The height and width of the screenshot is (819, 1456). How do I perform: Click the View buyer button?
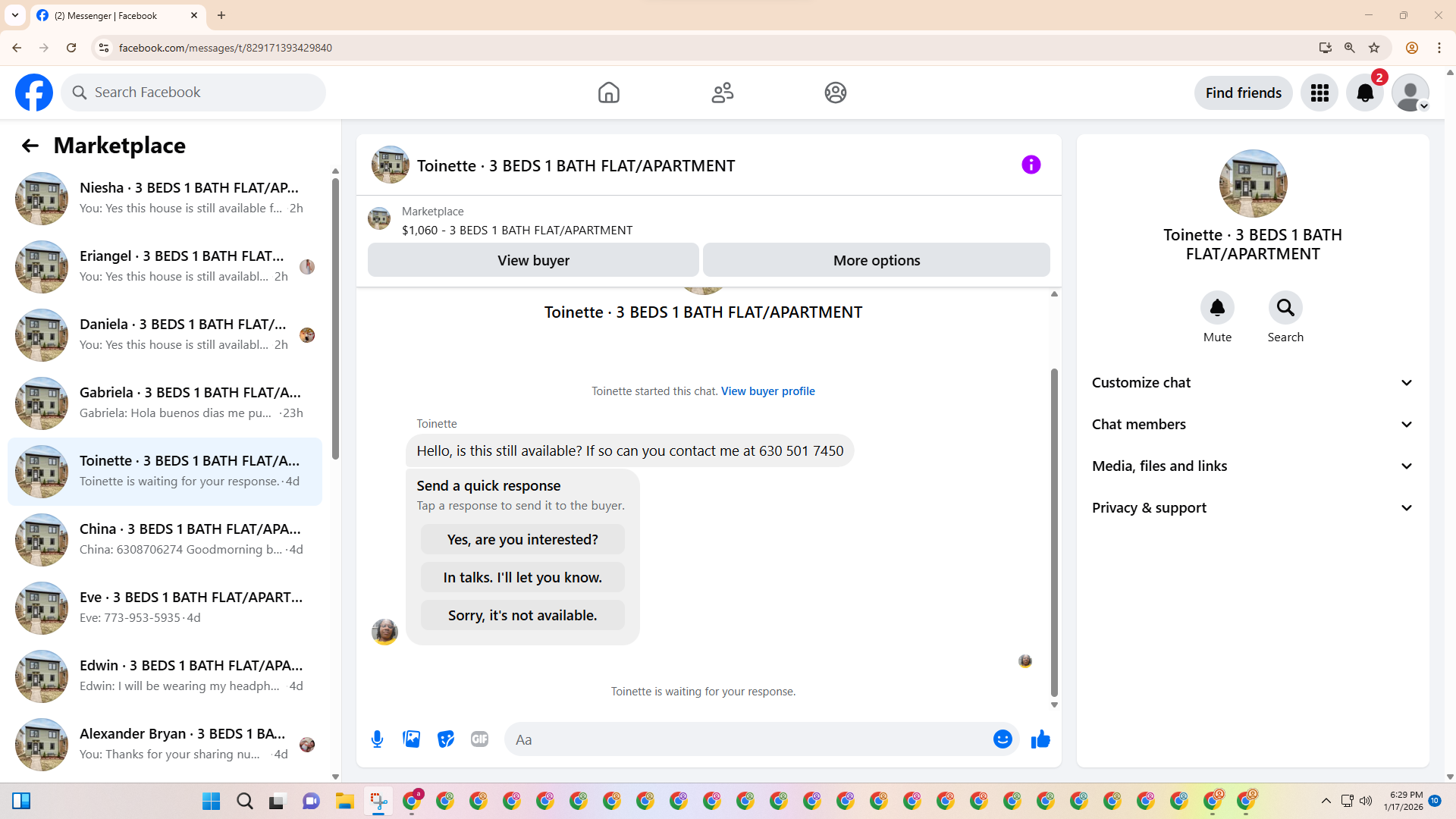[x=533, y=260]
